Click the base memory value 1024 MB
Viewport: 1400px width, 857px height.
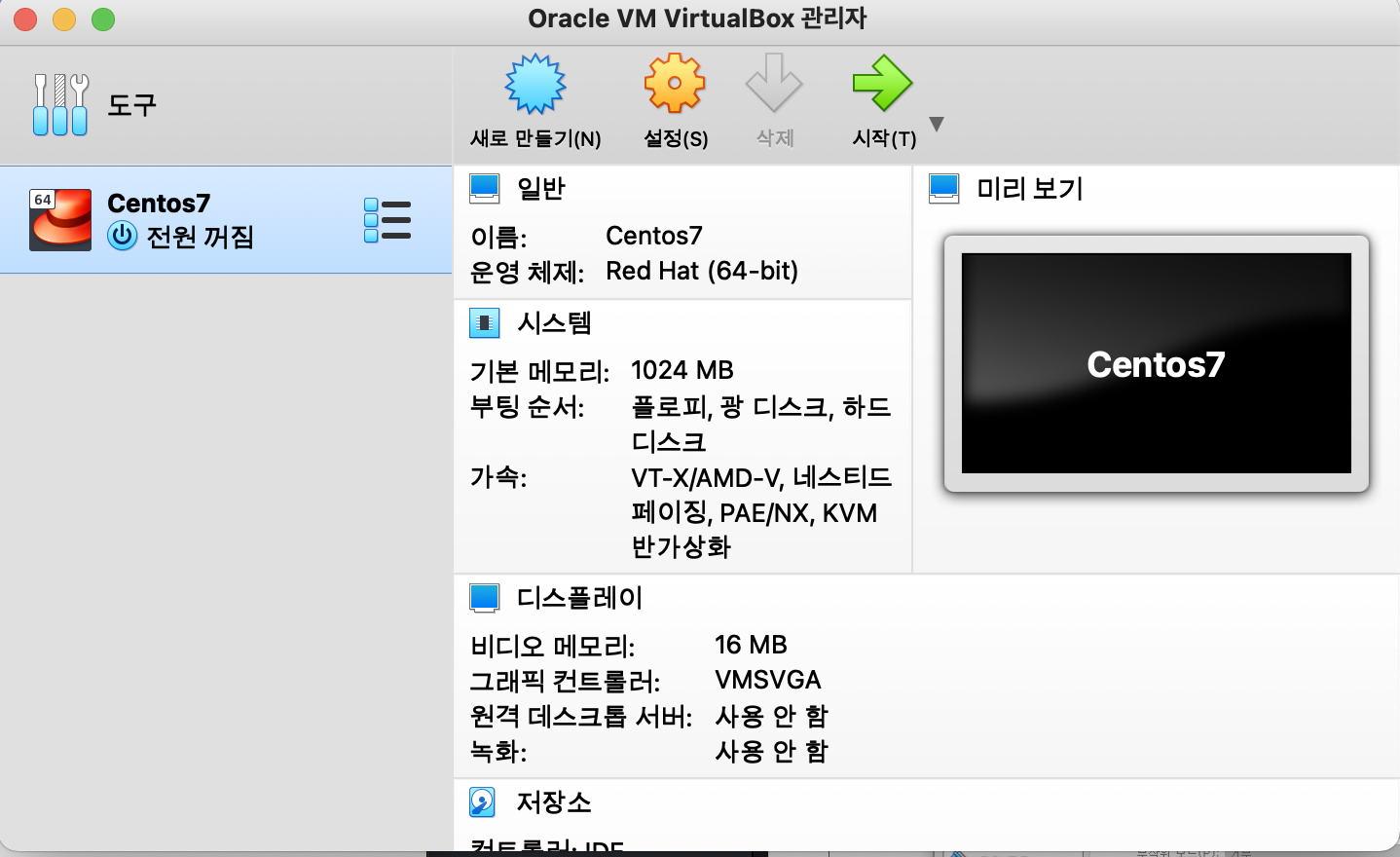[x=682, y=370]
